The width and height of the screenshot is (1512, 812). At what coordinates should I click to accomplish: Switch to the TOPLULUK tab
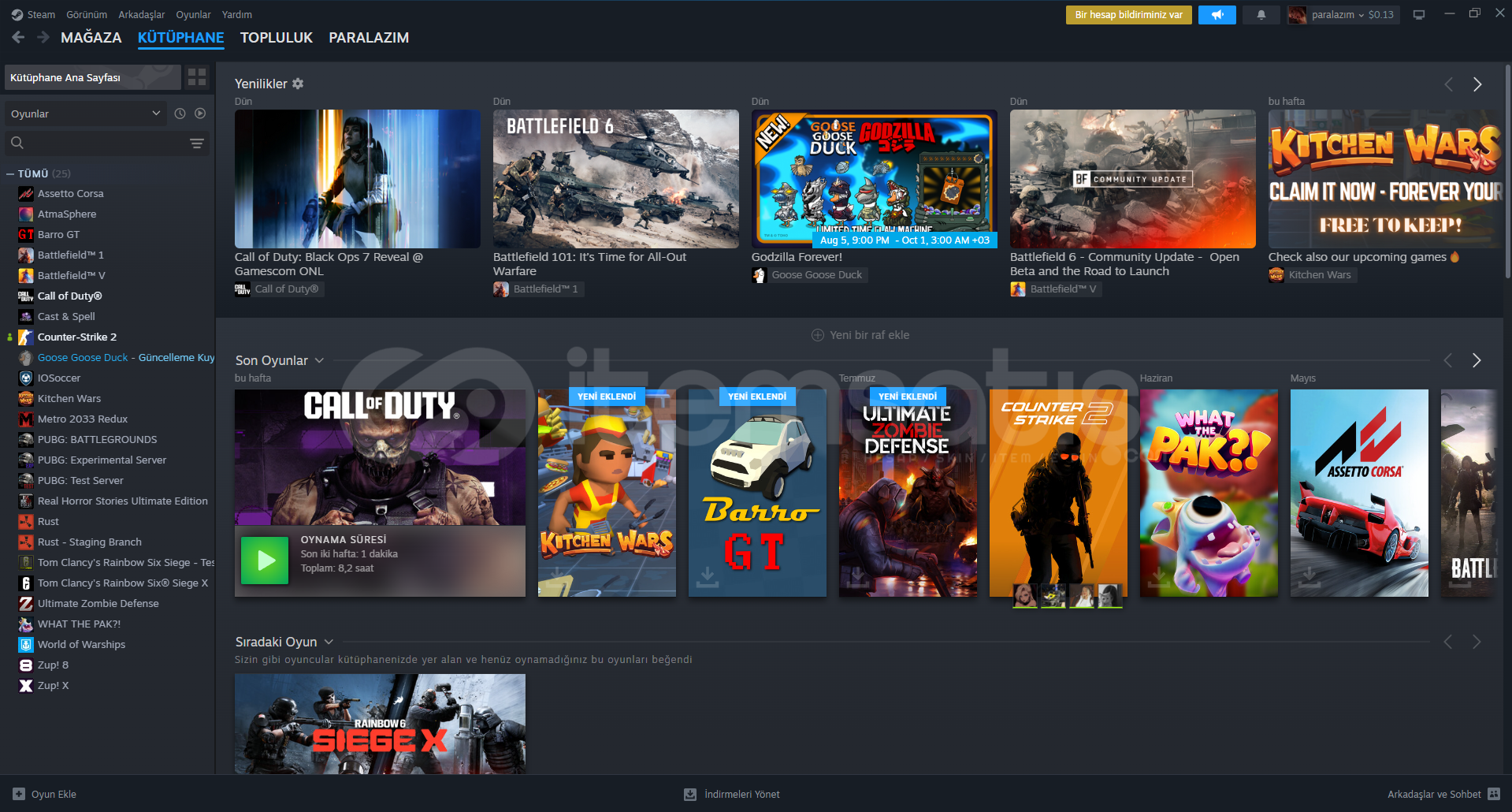point(277,37)
